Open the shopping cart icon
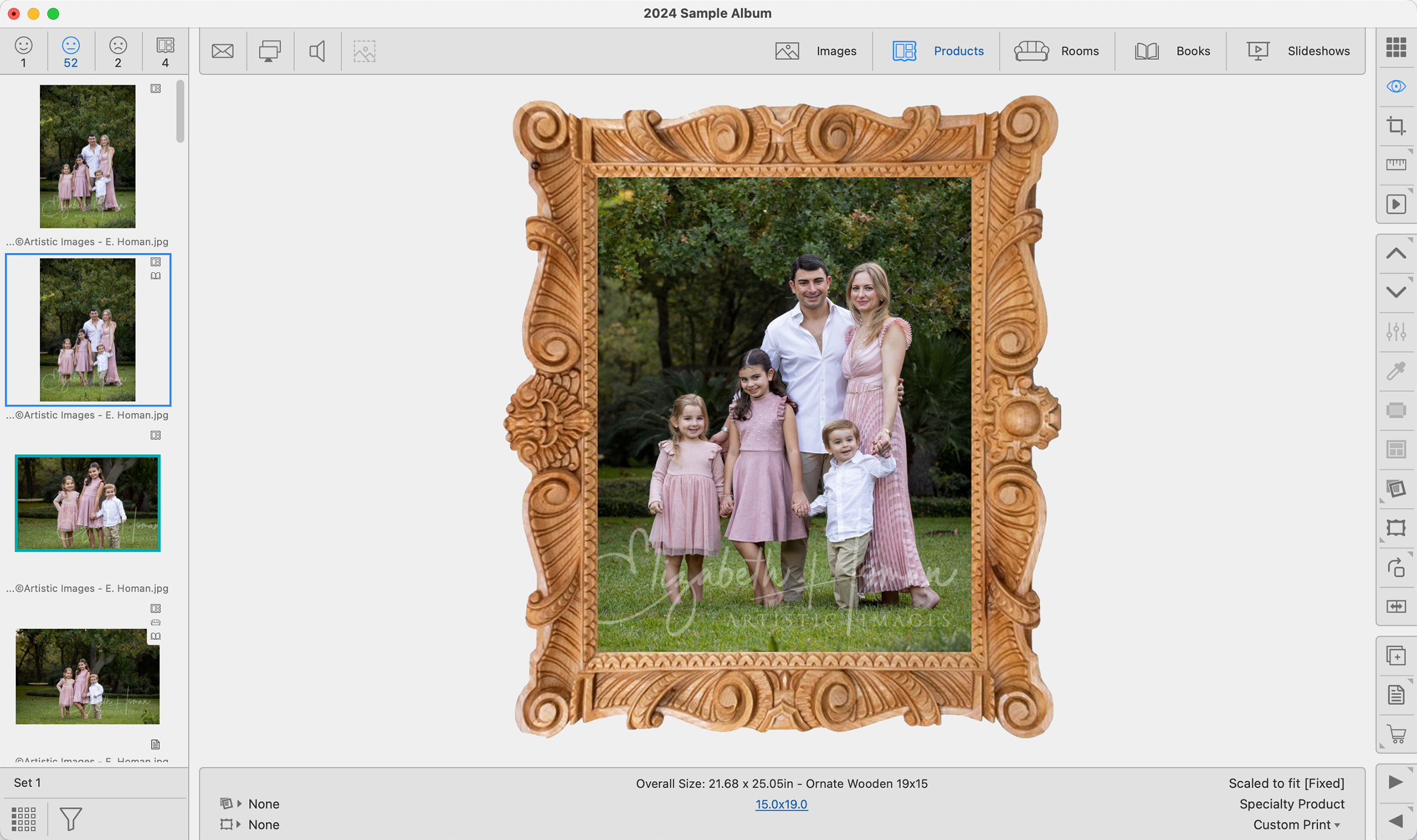 point(1396,734)
